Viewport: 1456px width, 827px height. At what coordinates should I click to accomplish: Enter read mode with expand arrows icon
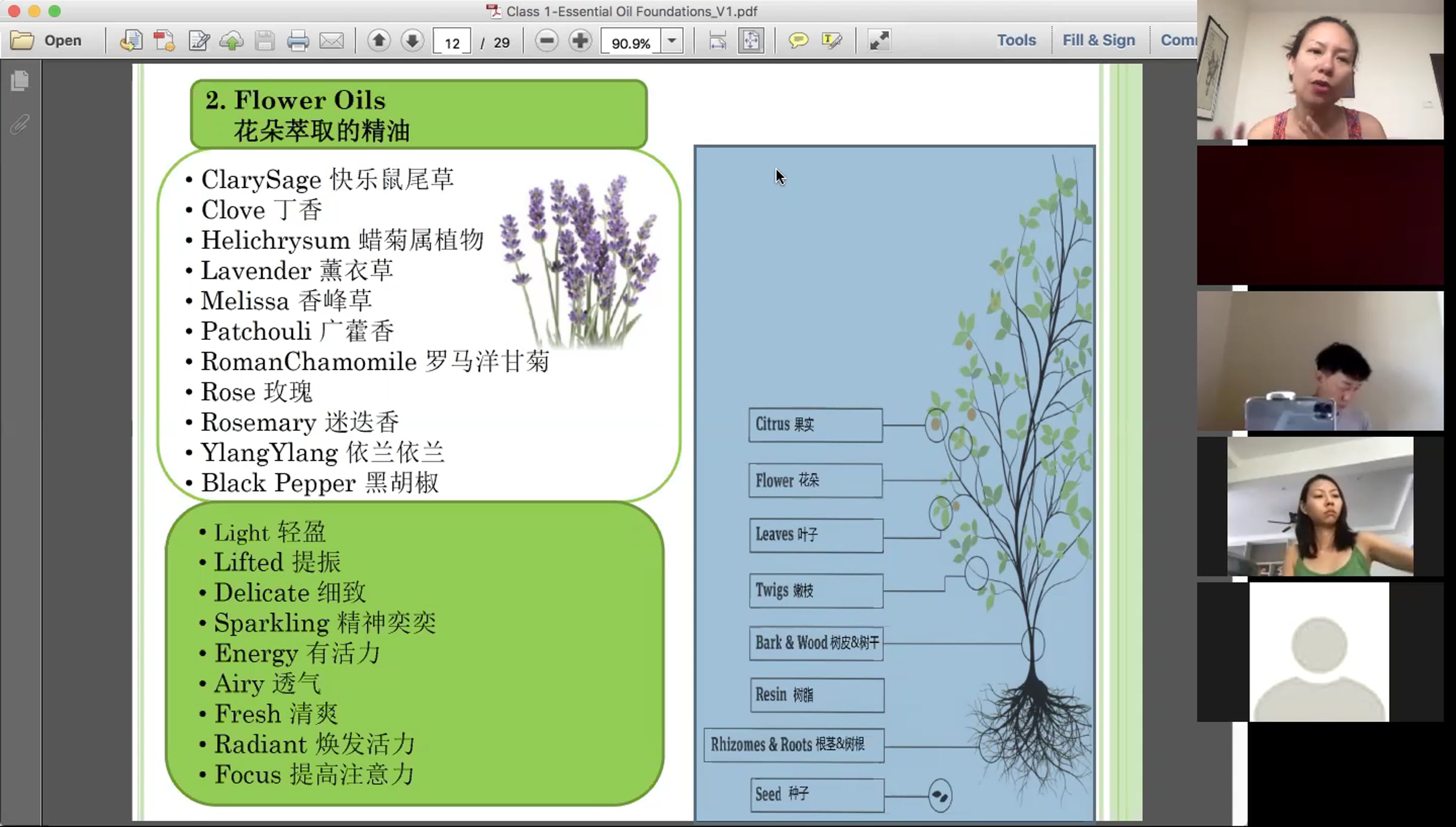(879, 41)
